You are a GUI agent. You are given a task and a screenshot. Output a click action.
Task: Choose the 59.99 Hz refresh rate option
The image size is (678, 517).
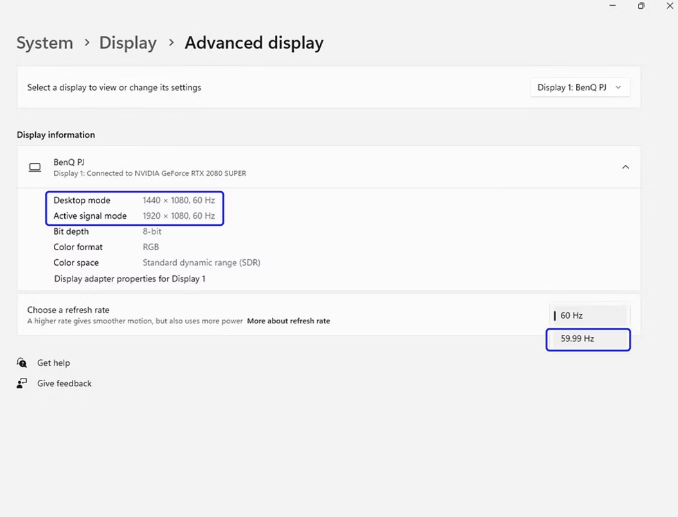click(x=588, y=339)
